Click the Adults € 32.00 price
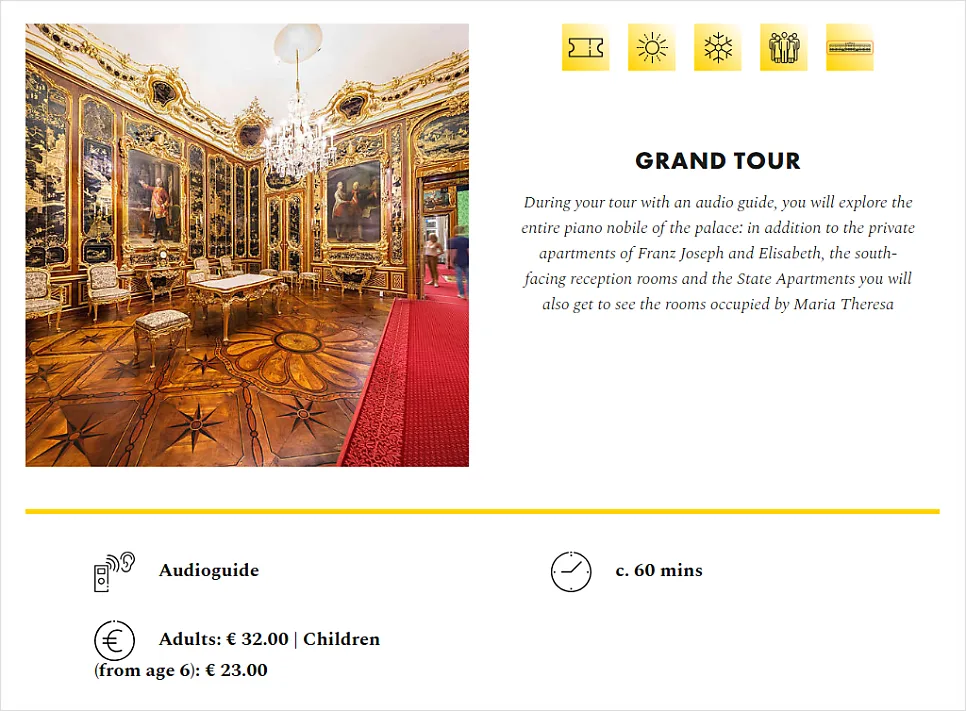 click(223, 640)
